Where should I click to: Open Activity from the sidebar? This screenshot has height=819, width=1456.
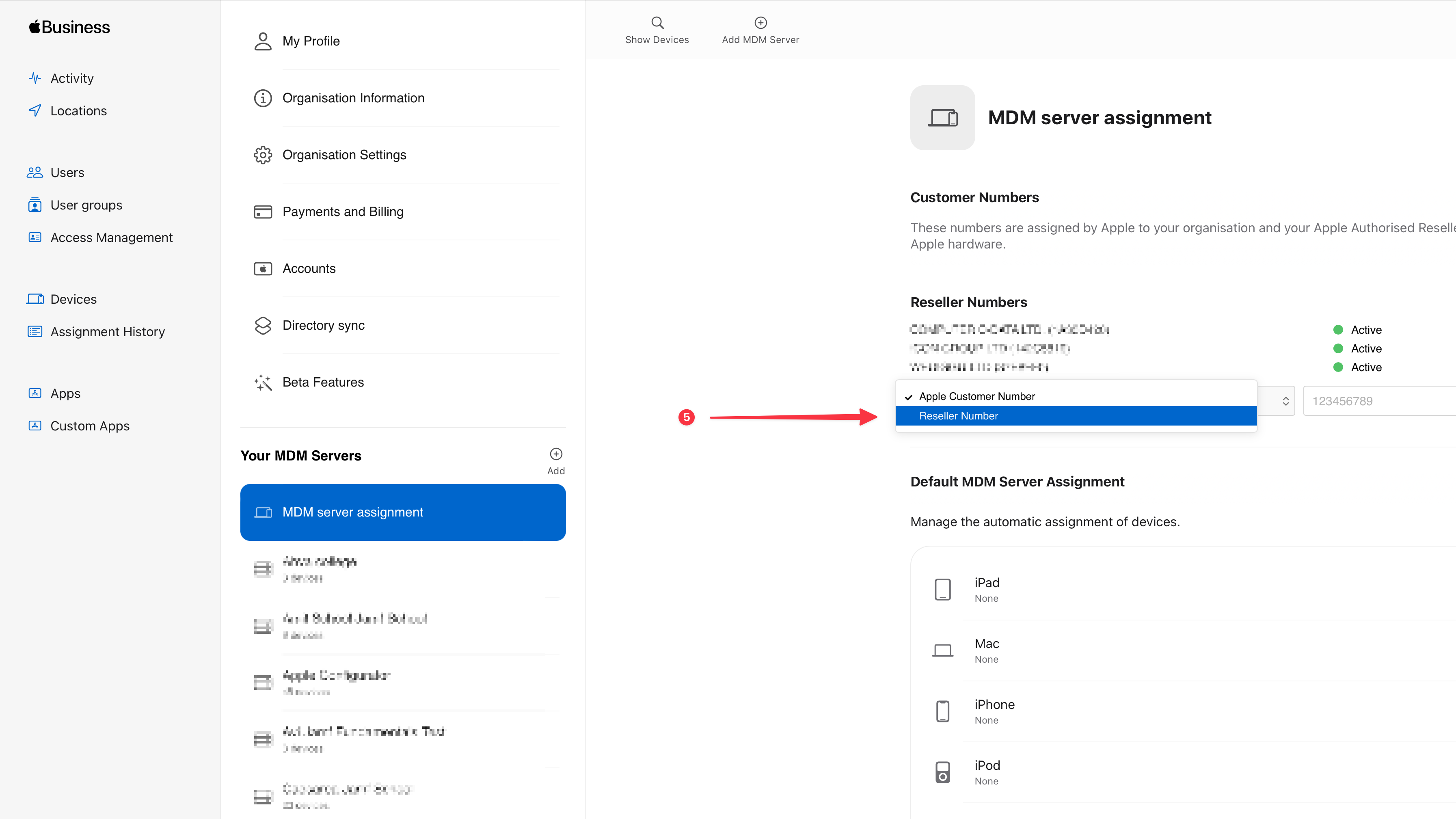tap(72, 78)
